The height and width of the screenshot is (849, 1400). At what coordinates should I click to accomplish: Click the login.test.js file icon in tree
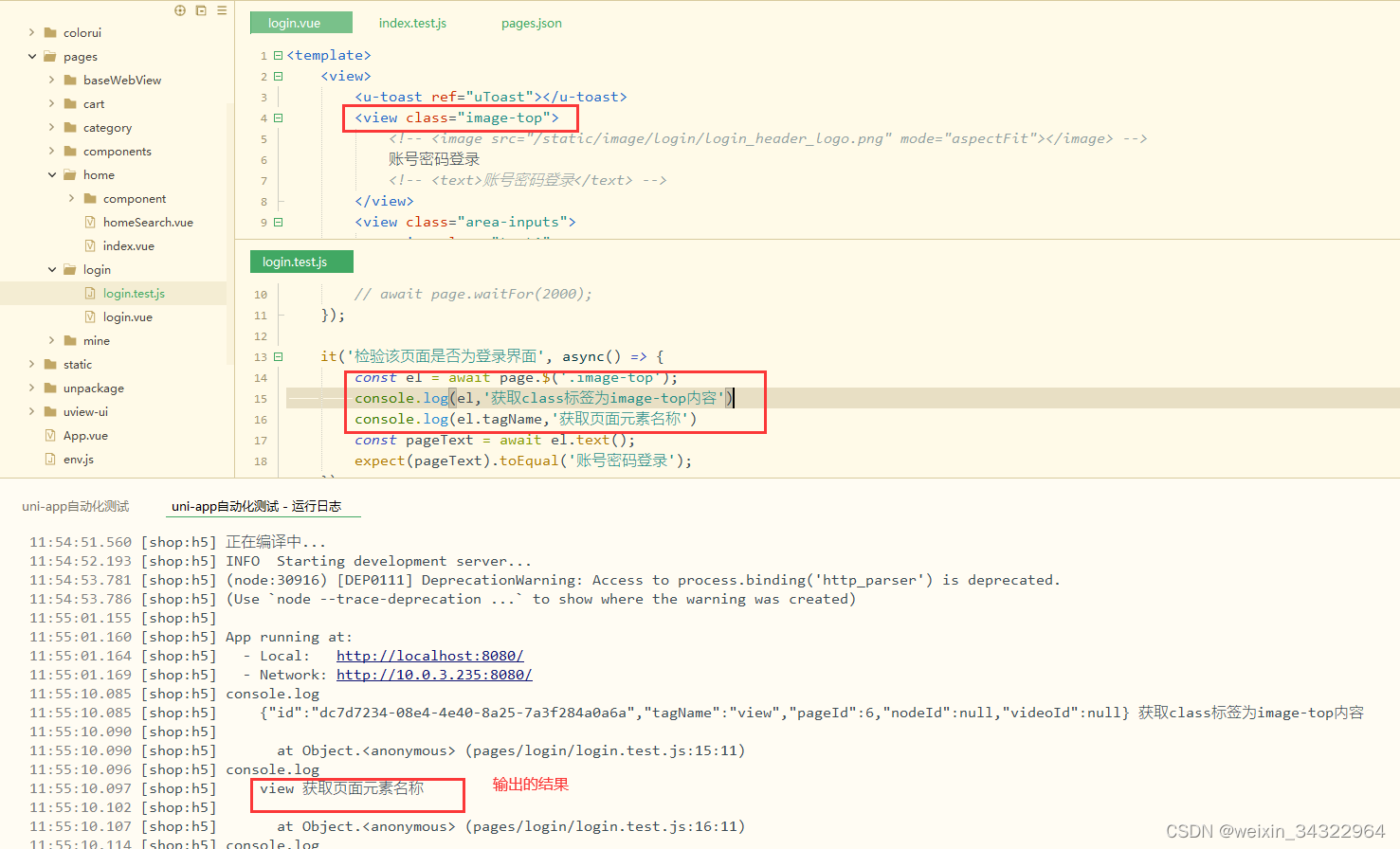pos(90,293)
